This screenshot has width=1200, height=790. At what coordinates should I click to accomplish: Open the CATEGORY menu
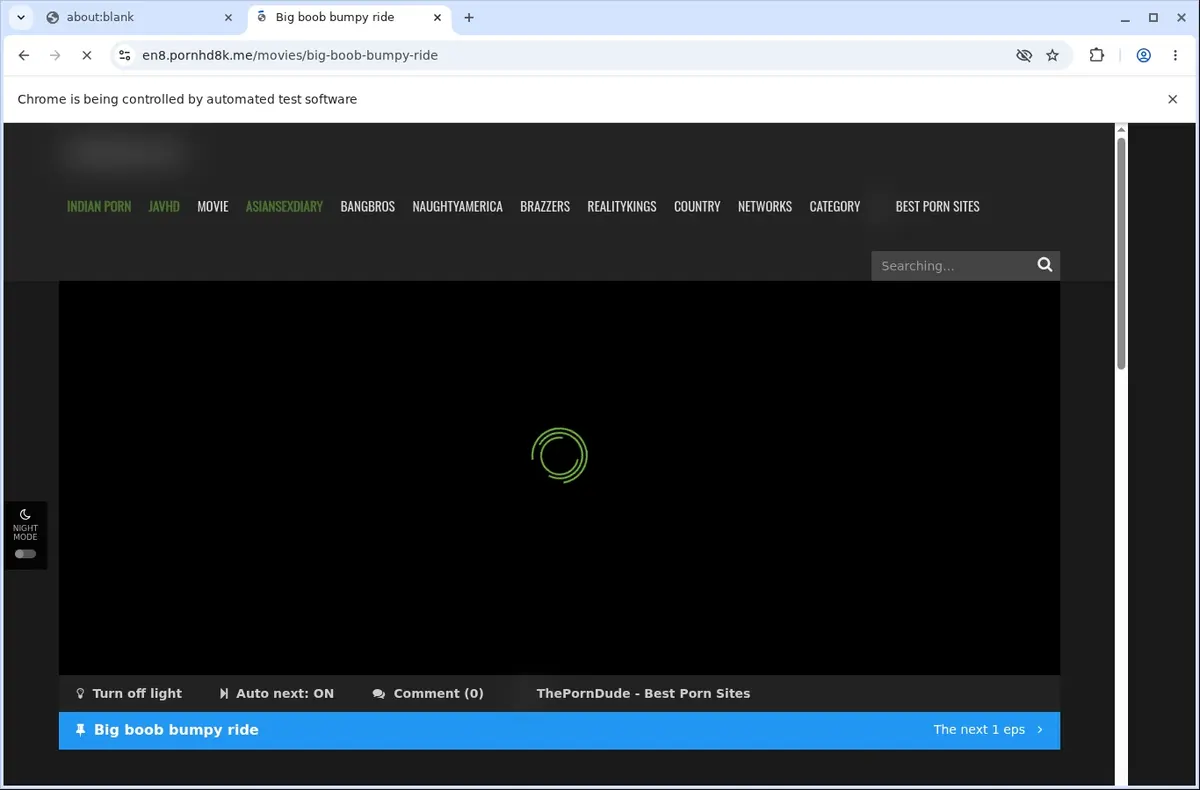[835, 206]
